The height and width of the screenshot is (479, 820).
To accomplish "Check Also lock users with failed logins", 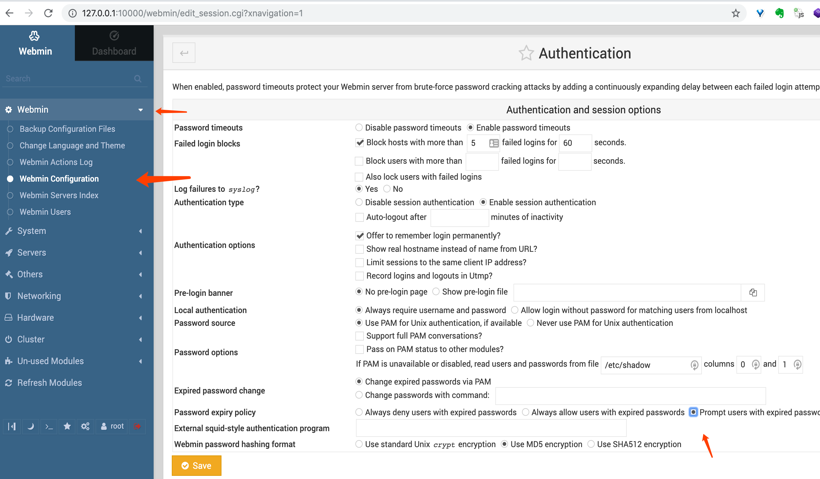I will tap(359, 177).
